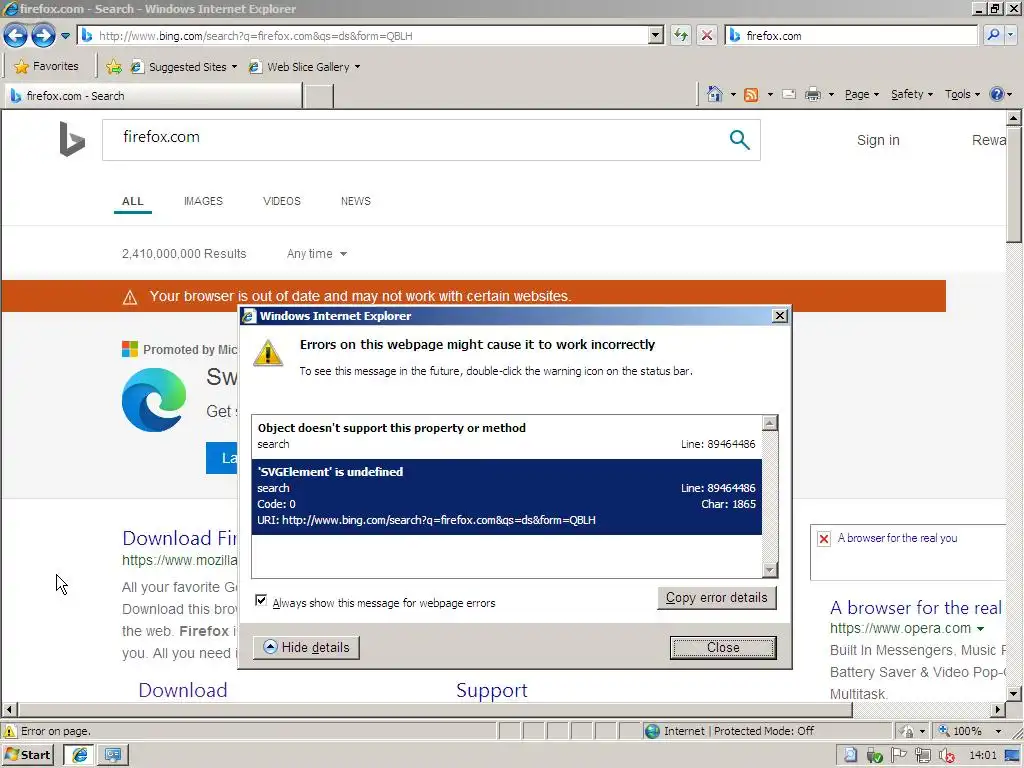The image size is (1024, 768).
Task: Click the Bing search input field
Action: [411, 140]
